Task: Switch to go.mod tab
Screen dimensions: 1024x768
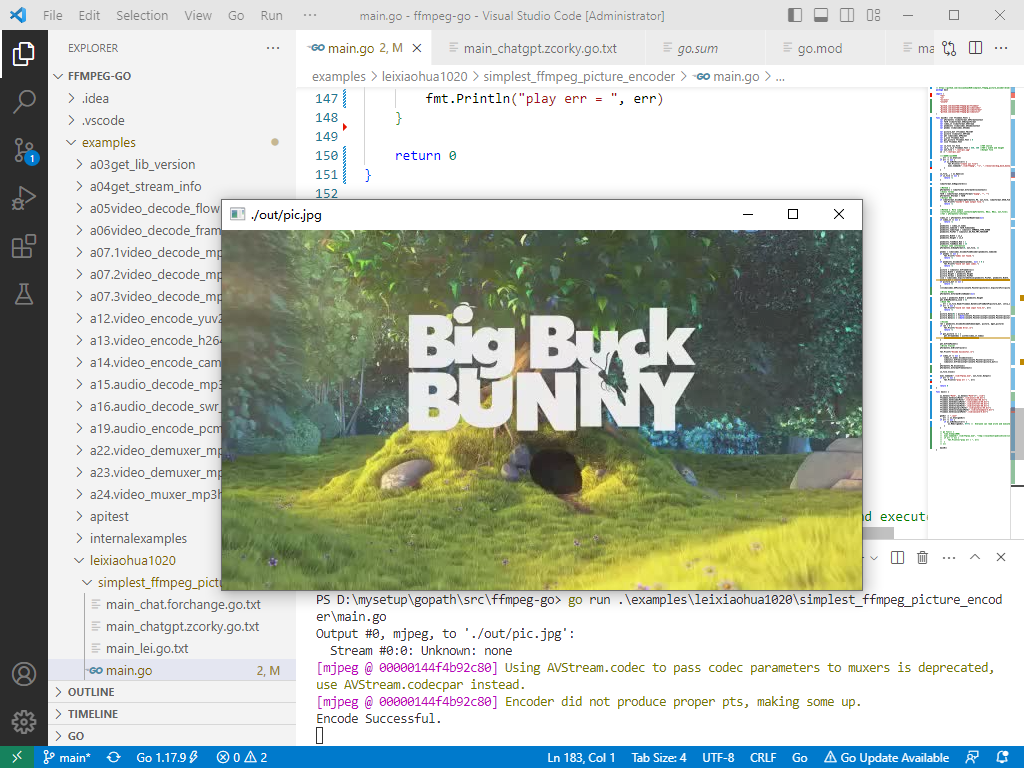Action: tap(825, 48)
